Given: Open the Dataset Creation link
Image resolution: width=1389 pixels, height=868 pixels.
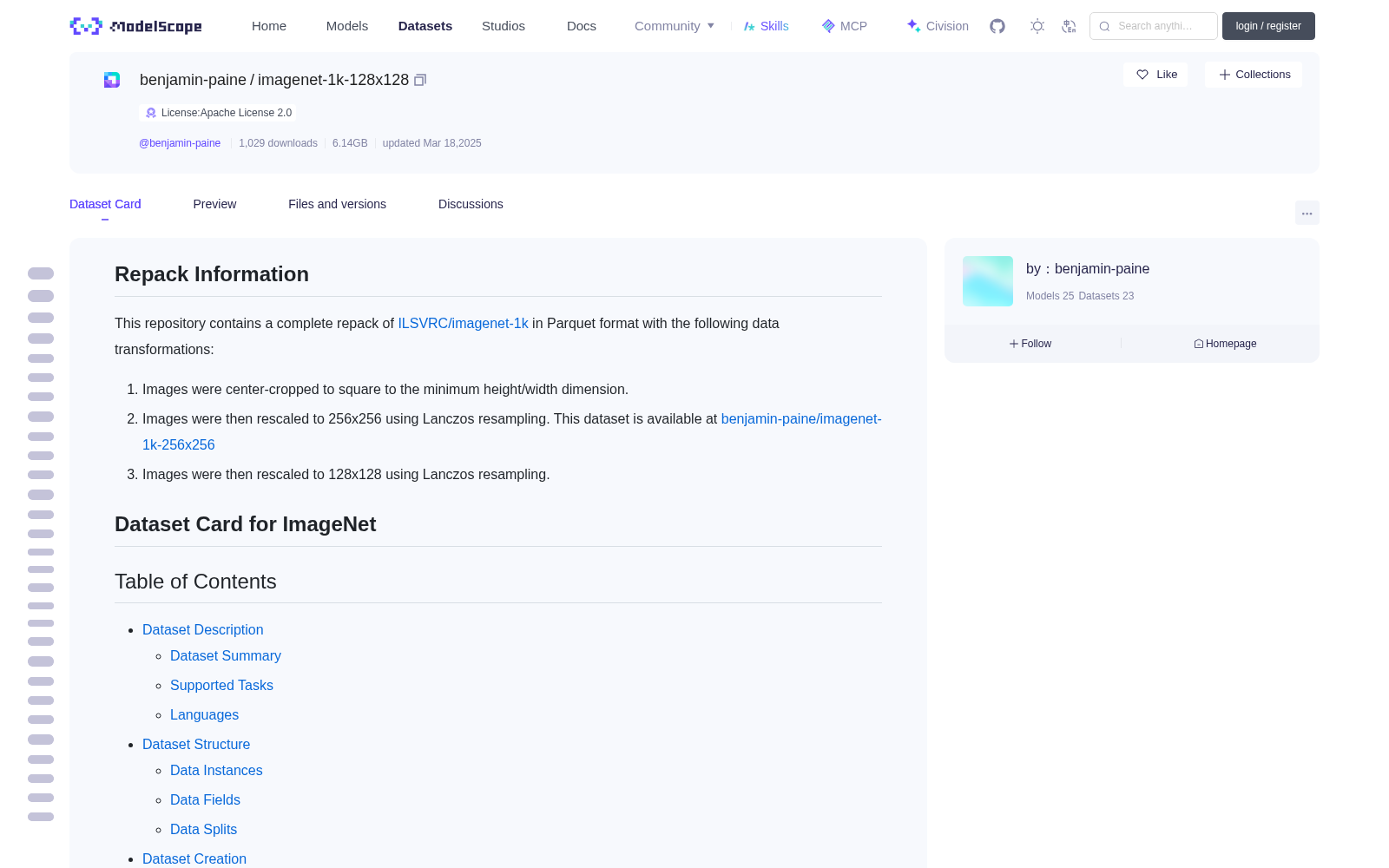Looking at the screenshot, I should [x=194, y=859].
